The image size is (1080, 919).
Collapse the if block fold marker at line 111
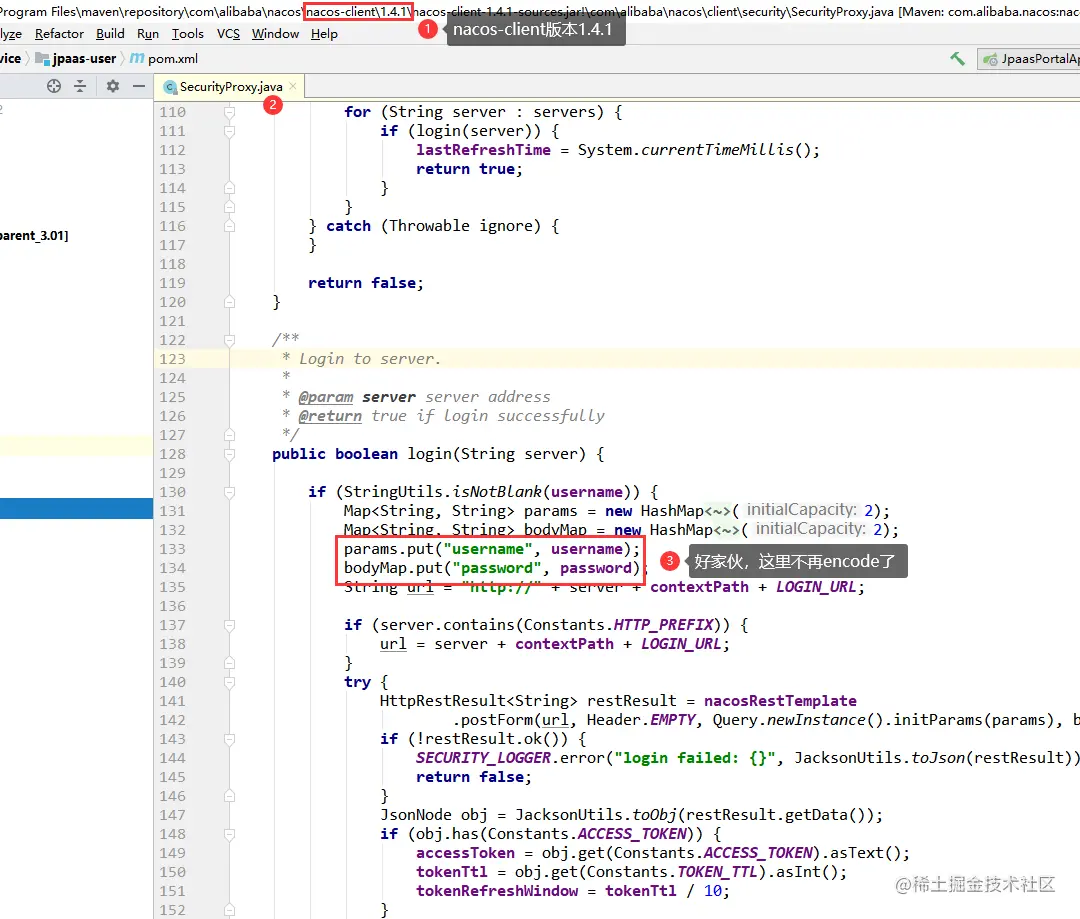[x=229, y=131]
